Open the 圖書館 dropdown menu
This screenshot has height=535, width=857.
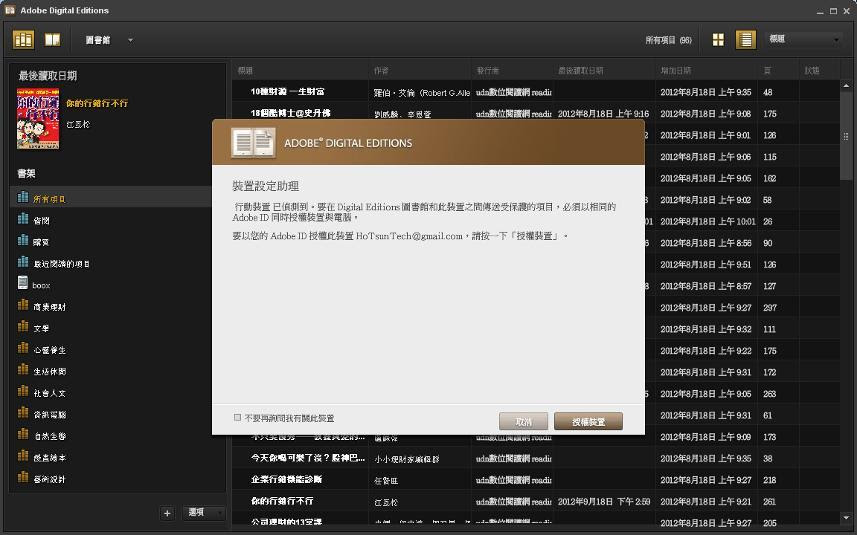pyautogui.click(x=109, y=40)
